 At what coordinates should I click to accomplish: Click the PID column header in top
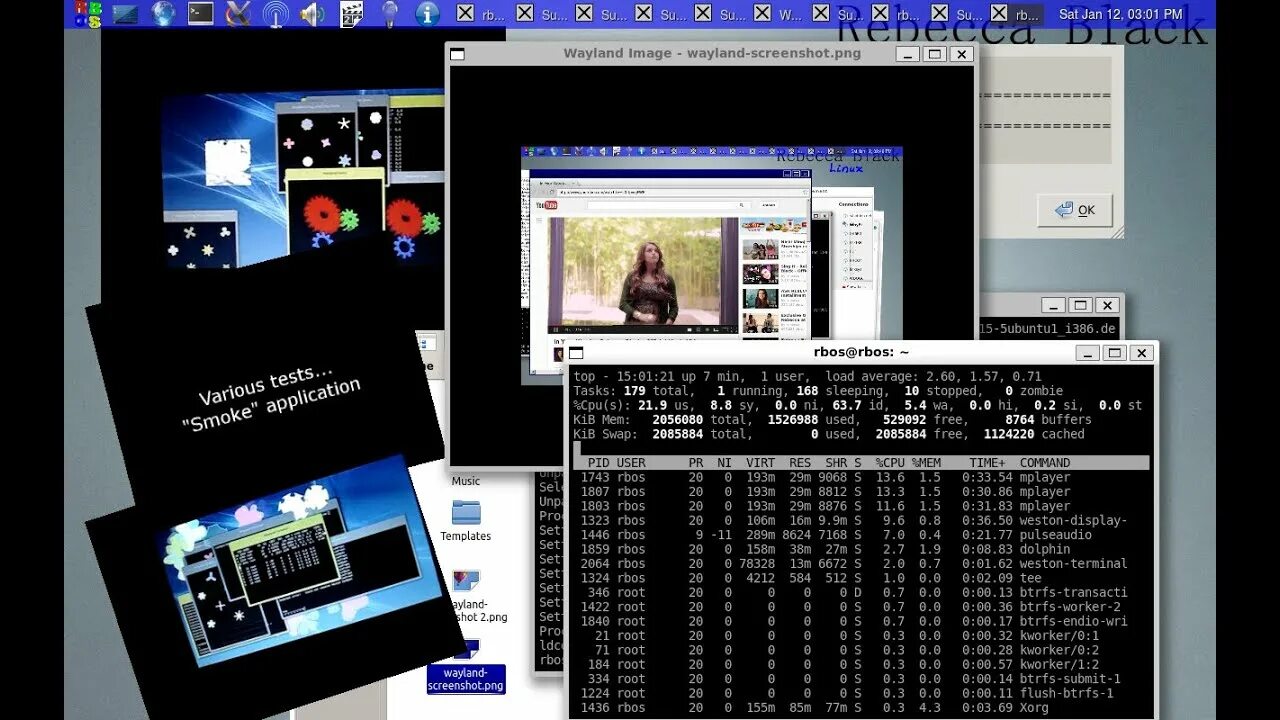click(598, 463)
